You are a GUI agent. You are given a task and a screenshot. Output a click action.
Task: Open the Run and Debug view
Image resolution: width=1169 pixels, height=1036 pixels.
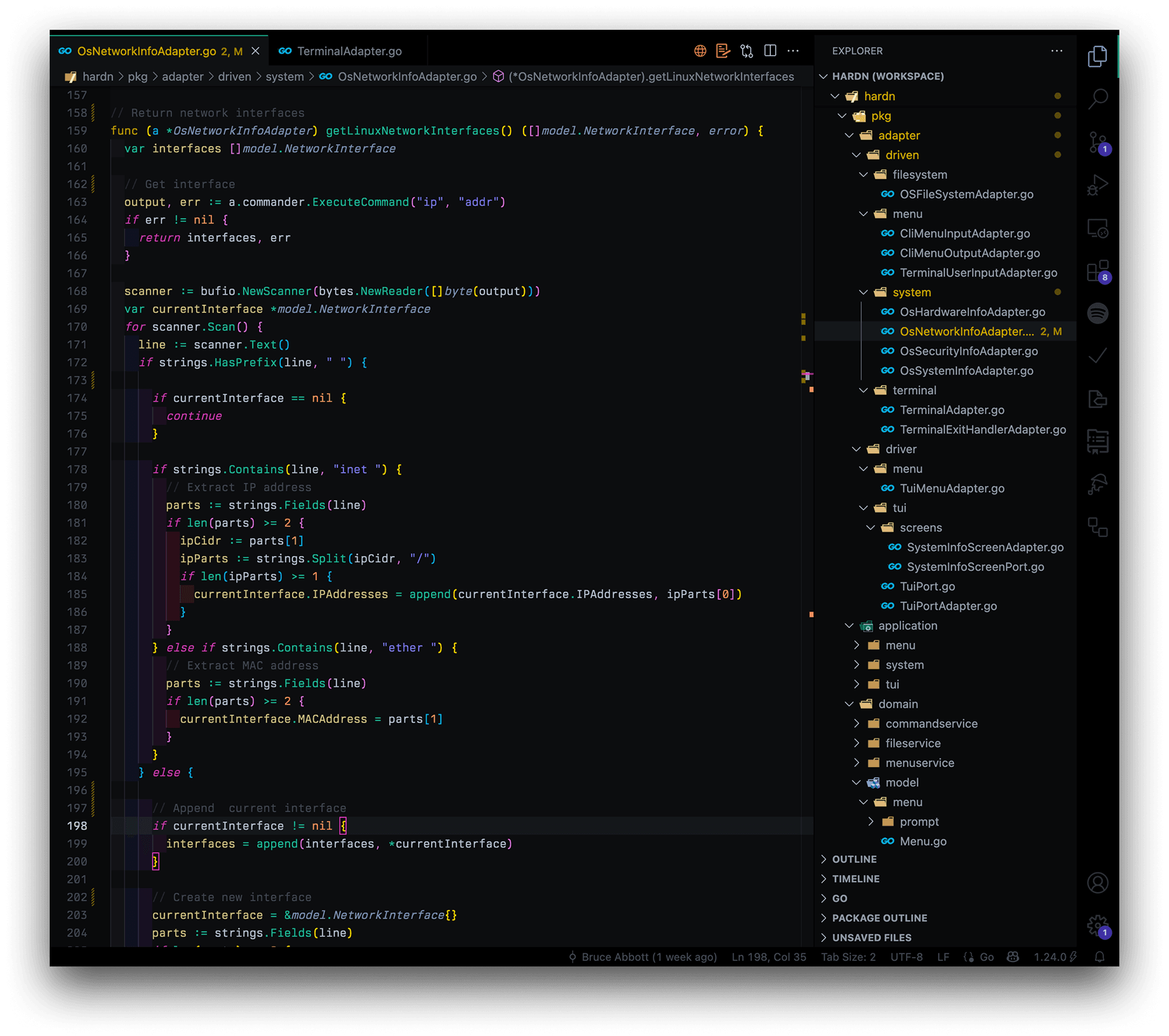(1098, 184)
